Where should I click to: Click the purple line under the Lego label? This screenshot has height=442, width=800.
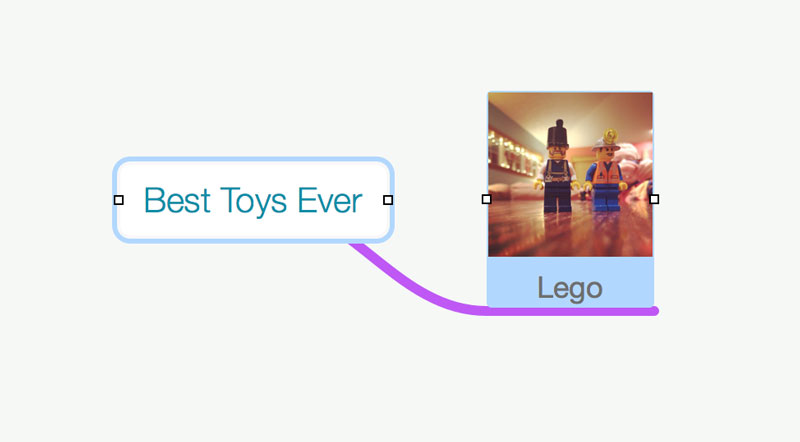pos(571,311)
